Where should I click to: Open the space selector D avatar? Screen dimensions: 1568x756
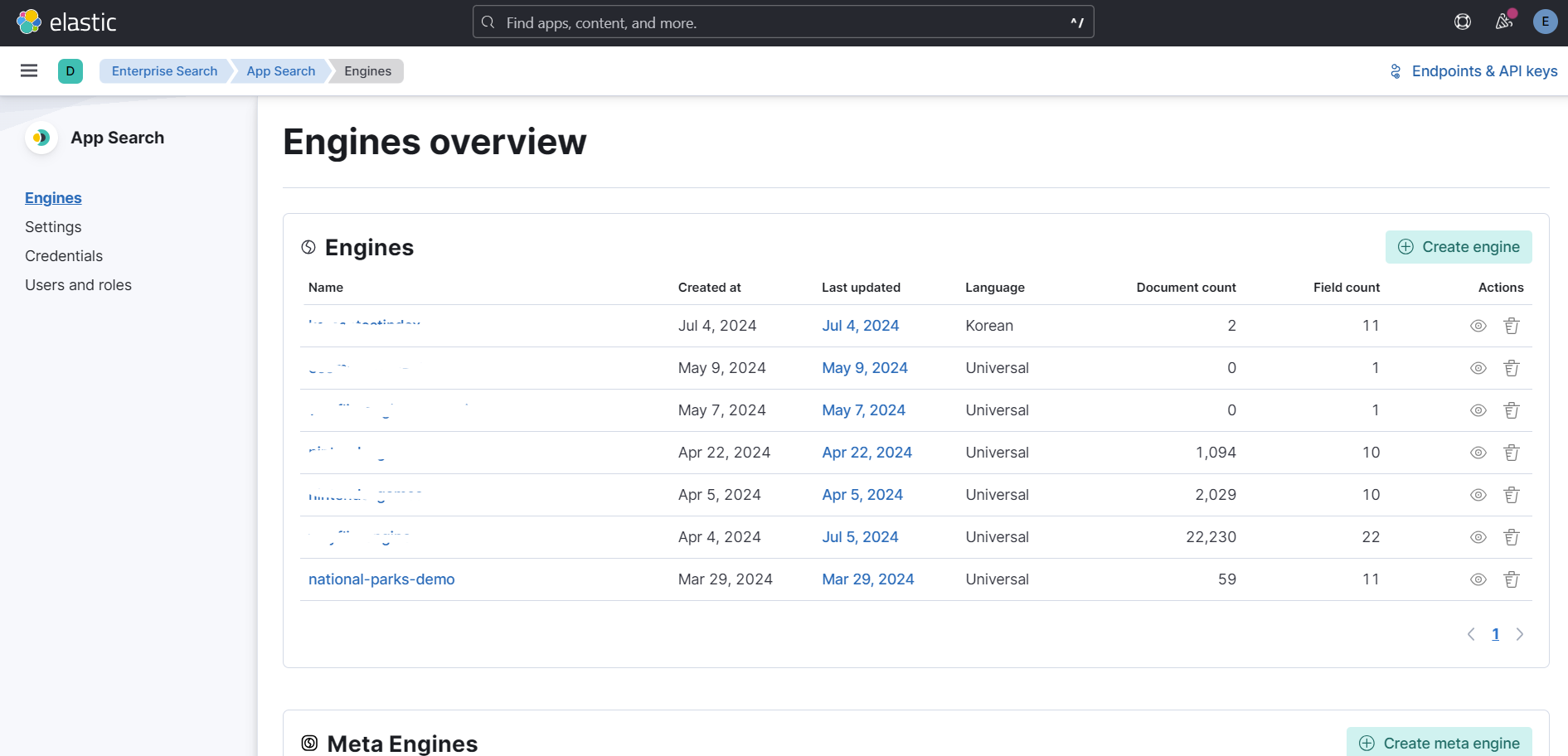[x=70, y=70]
